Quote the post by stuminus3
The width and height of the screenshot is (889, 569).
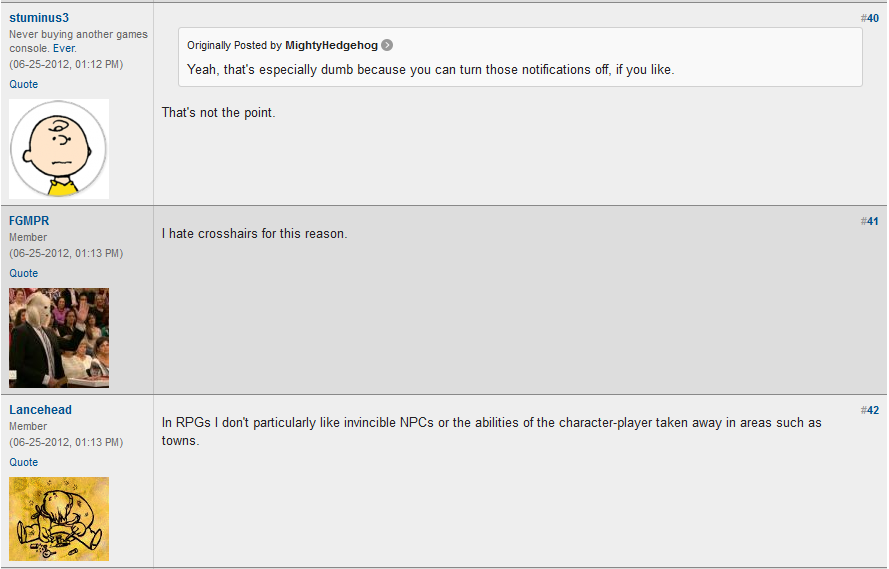(24, 84)
